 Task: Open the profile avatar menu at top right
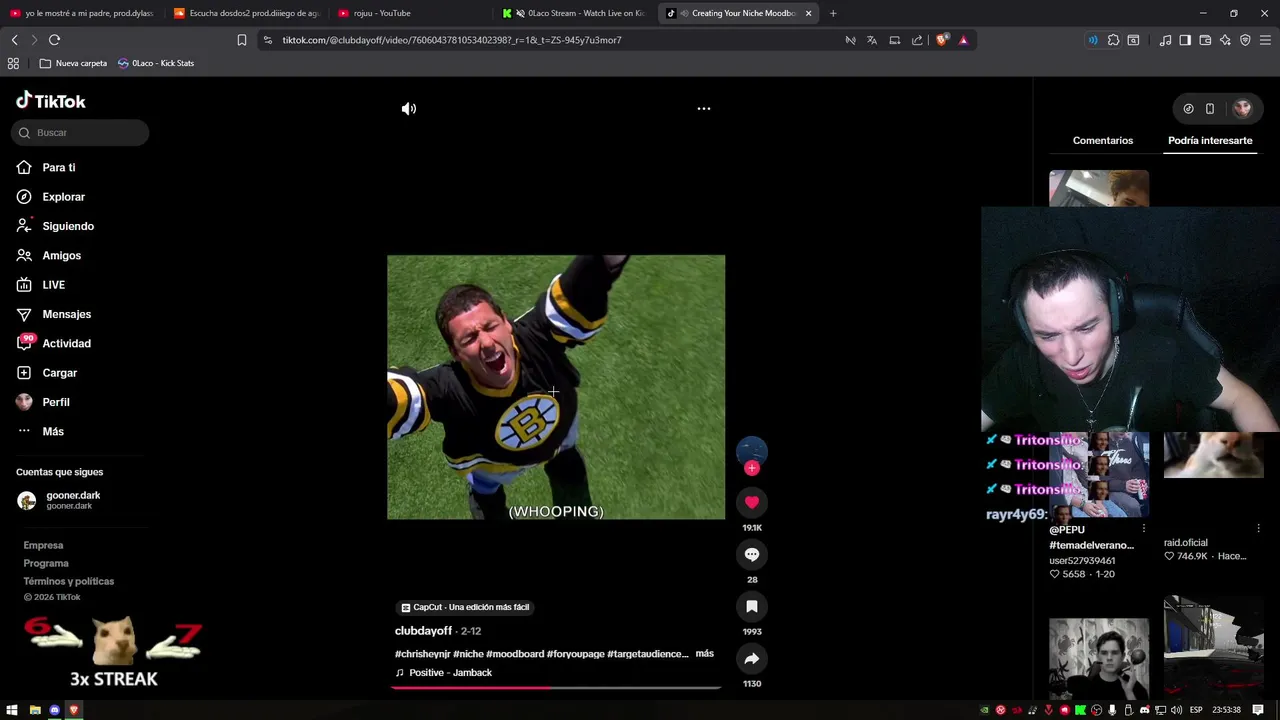tap(1242, 108)
